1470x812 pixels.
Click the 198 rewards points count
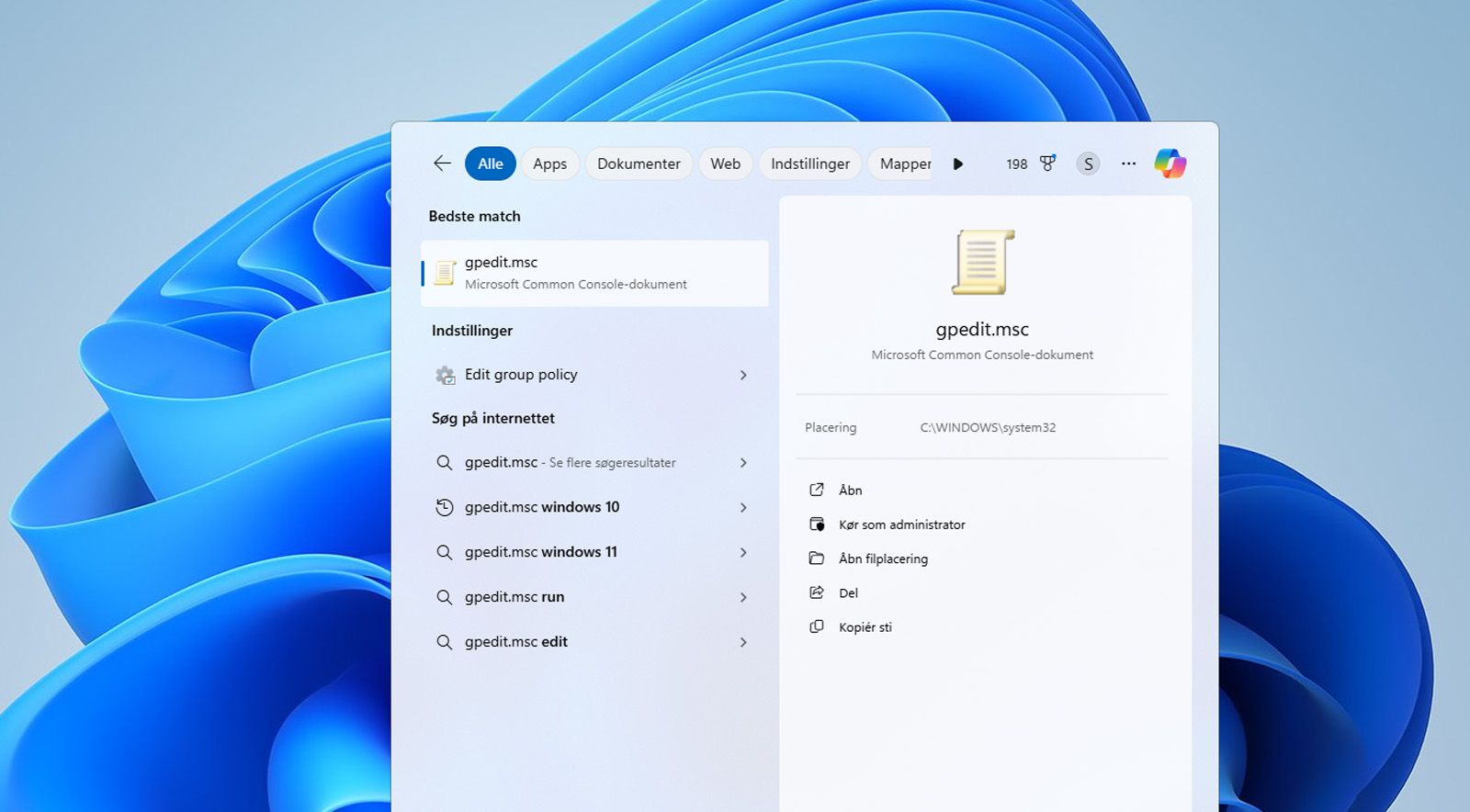(x=1016, y=164)
